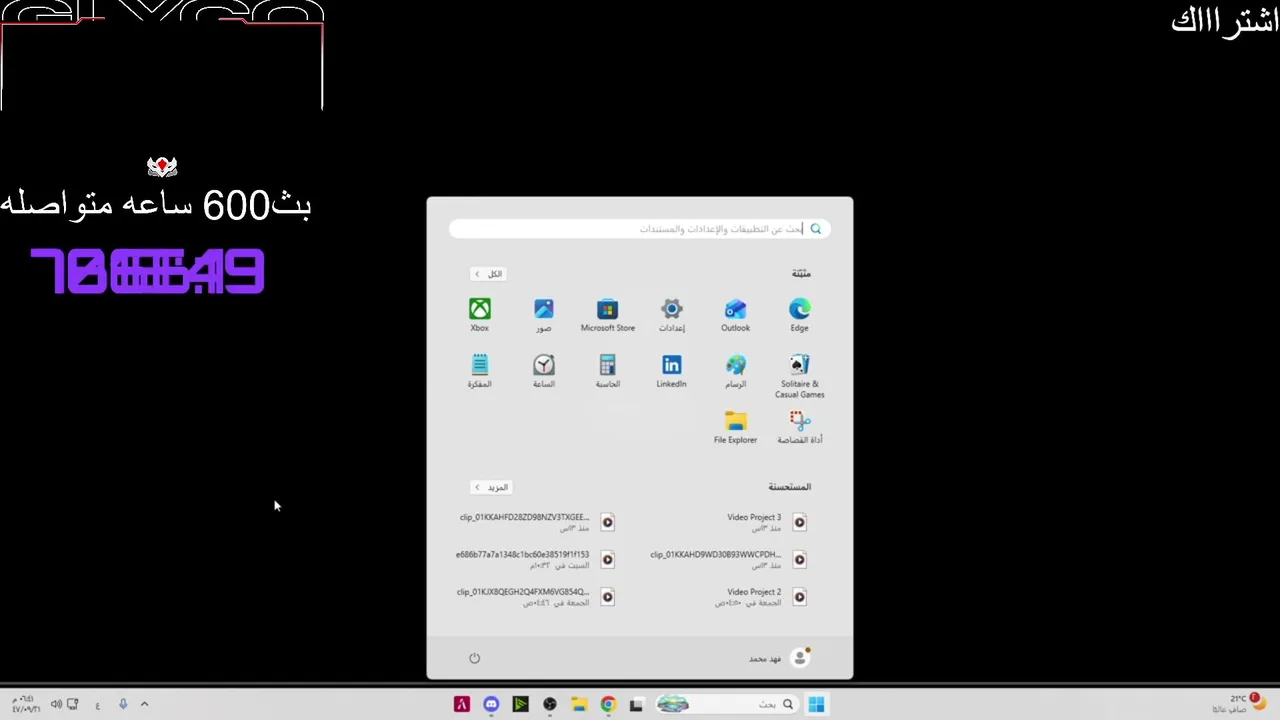The width and height of the screenshot is (1280, 720).
Task: Click the magnifier icon in Start search
Action: [816, 229]
